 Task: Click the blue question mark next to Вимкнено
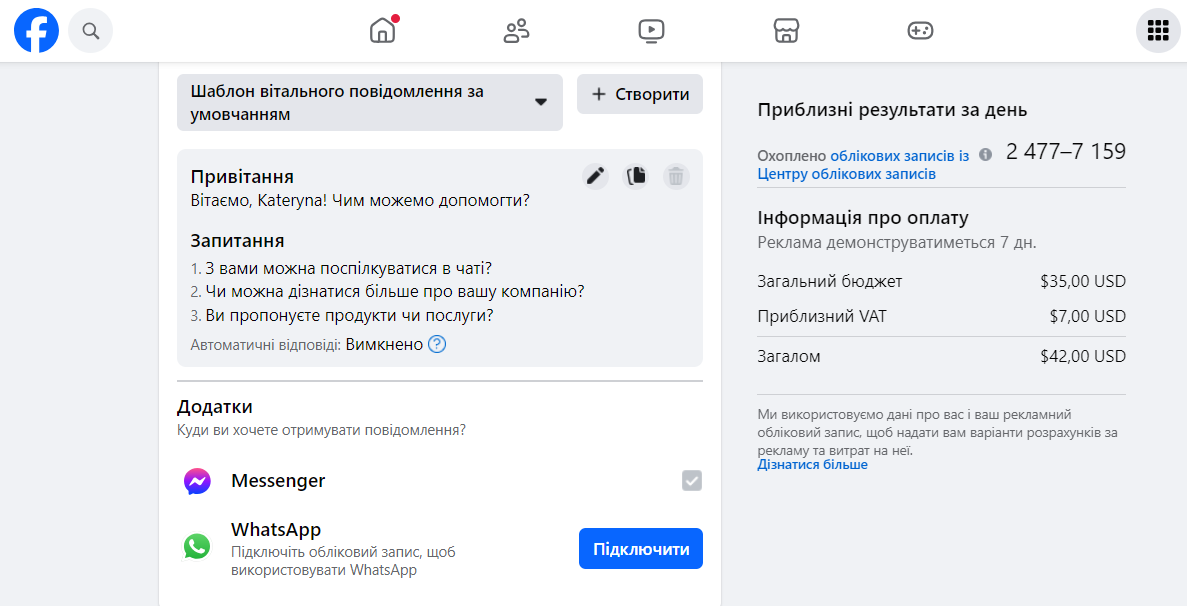[x=435, y=344]
